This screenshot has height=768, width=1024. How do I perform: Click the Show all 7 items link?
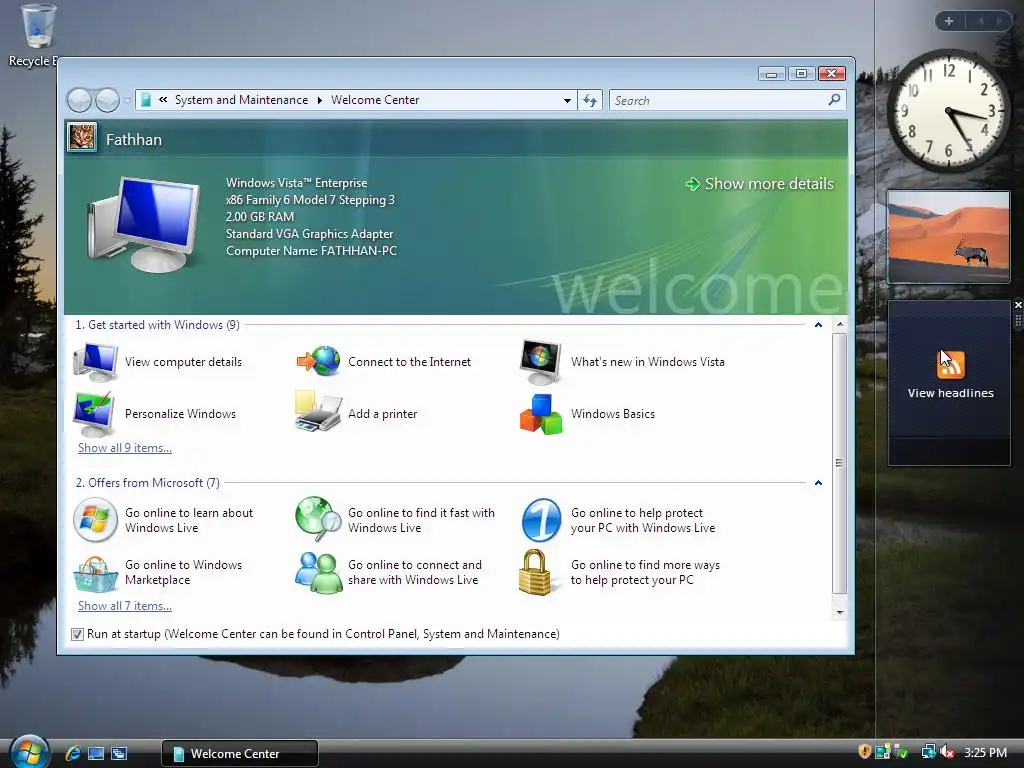click(125, 606)
